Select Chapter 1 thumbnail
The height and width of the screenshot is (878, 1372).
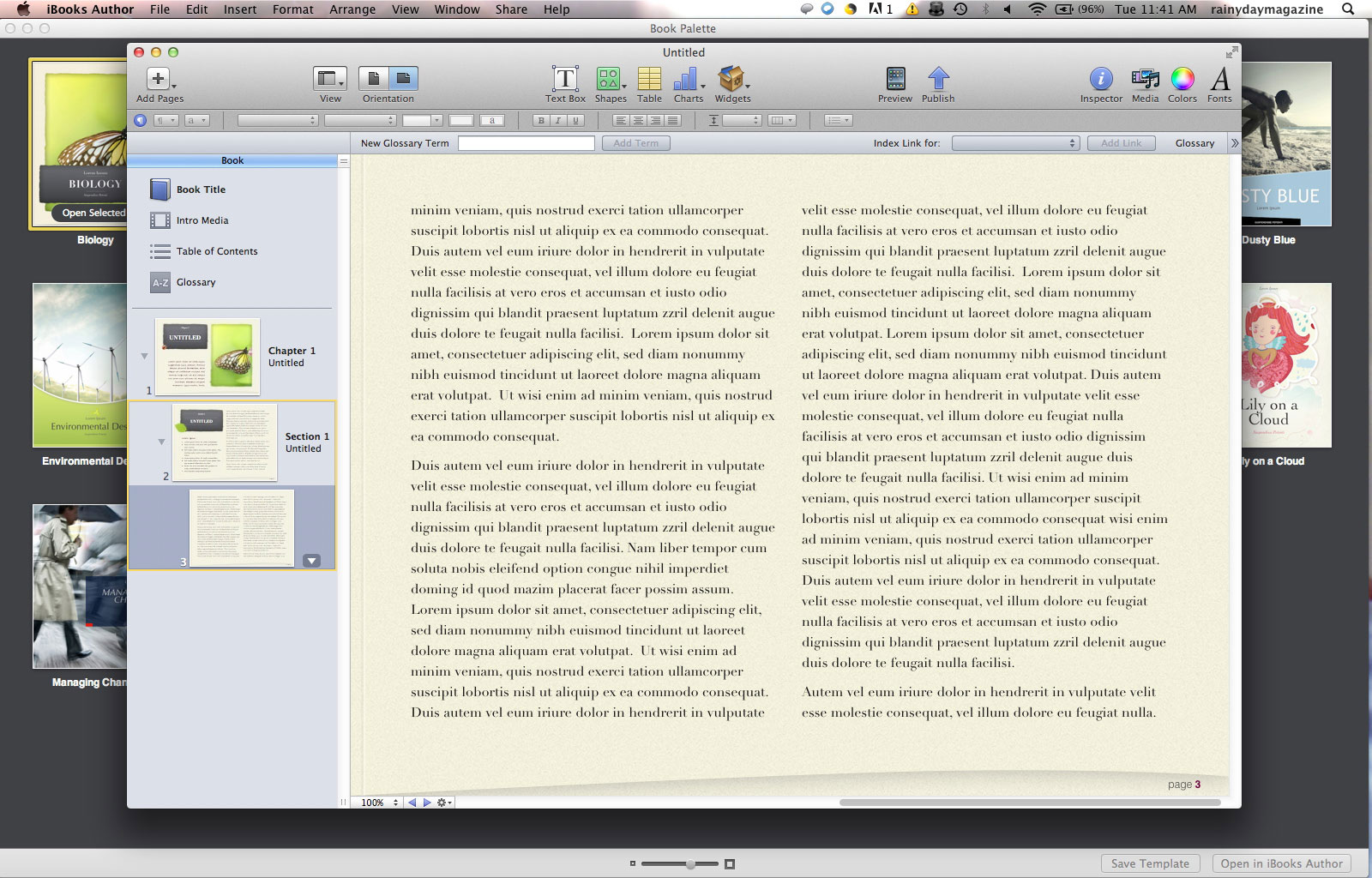(x=208, y=357)
